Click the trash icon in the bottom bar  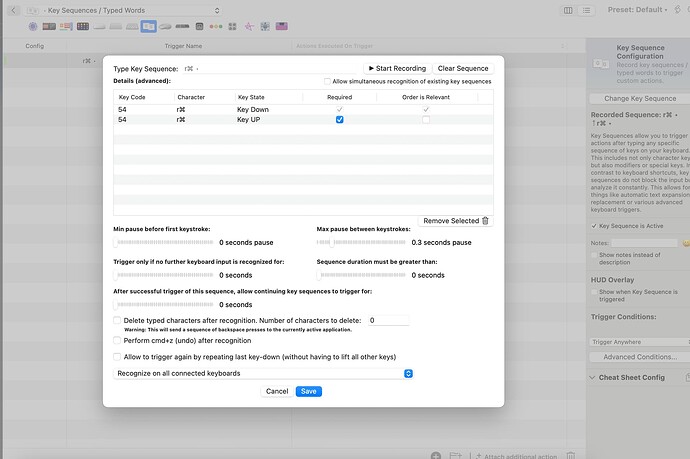click(570, 455)
